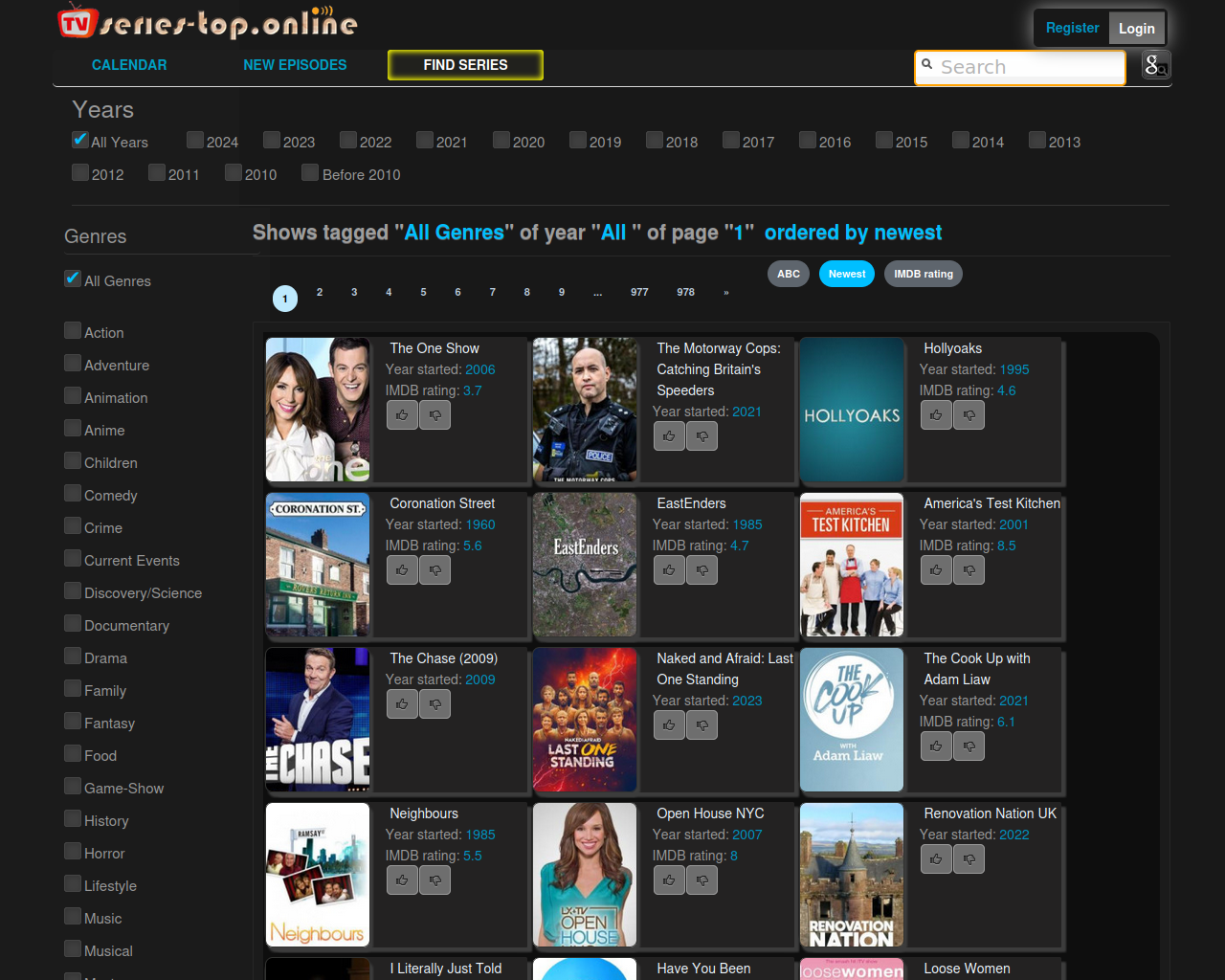Click the Register link
This screenshot has height=980, width=1225.
point(1072,28)
